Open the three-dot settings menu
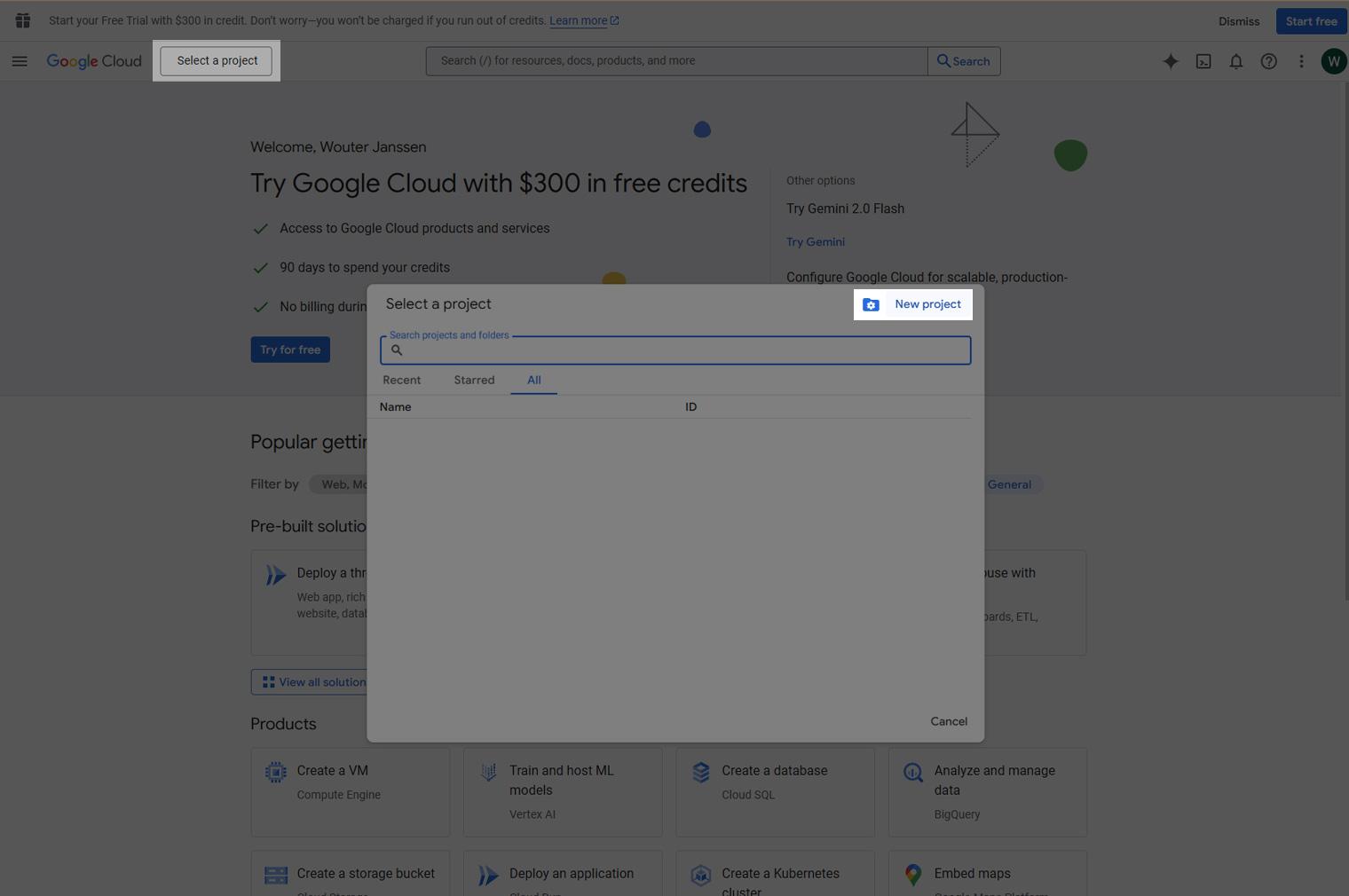This screenshot has height=896, width=1349. (x=1301, y=61)
